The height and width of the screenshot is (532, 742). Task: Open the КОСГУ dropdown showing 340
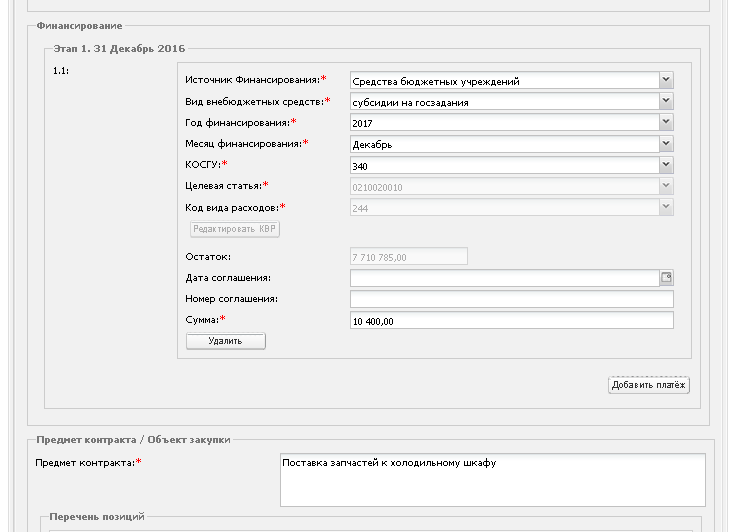click(666, 165)
